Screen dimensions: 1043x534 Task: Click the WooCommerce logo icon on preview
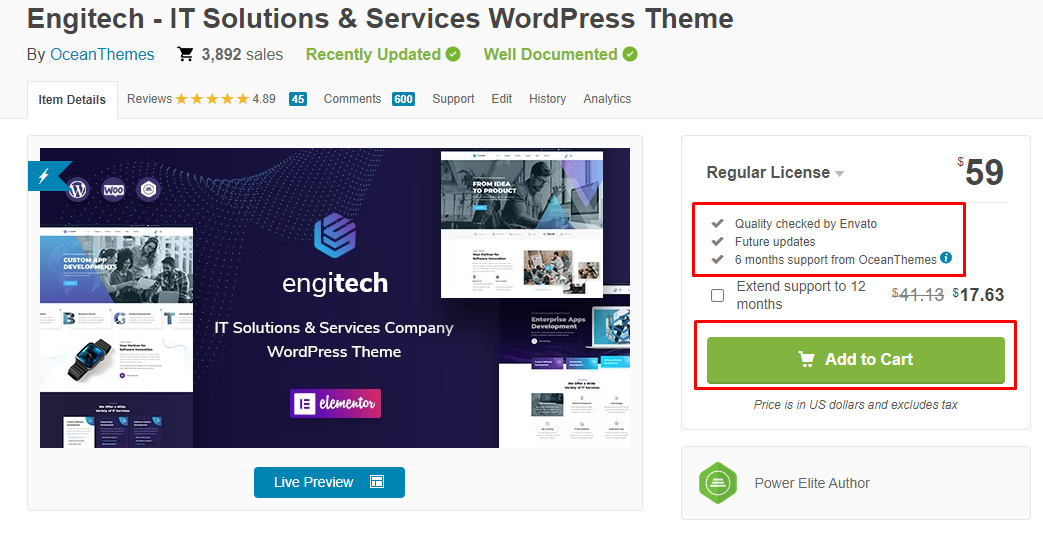click(x=113, y=190)
